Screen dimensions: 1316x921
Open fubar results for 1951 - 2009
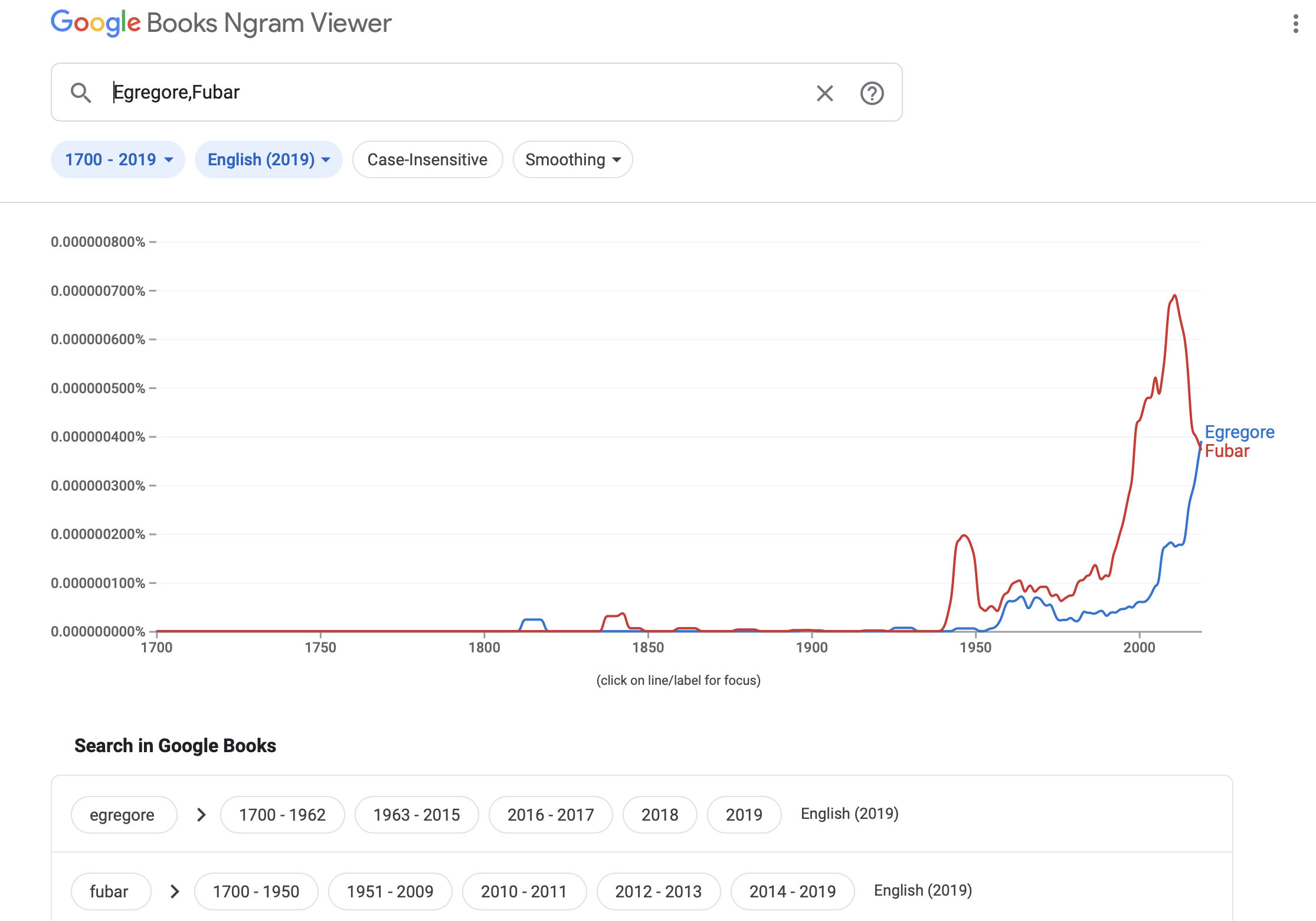pos(390,891)
